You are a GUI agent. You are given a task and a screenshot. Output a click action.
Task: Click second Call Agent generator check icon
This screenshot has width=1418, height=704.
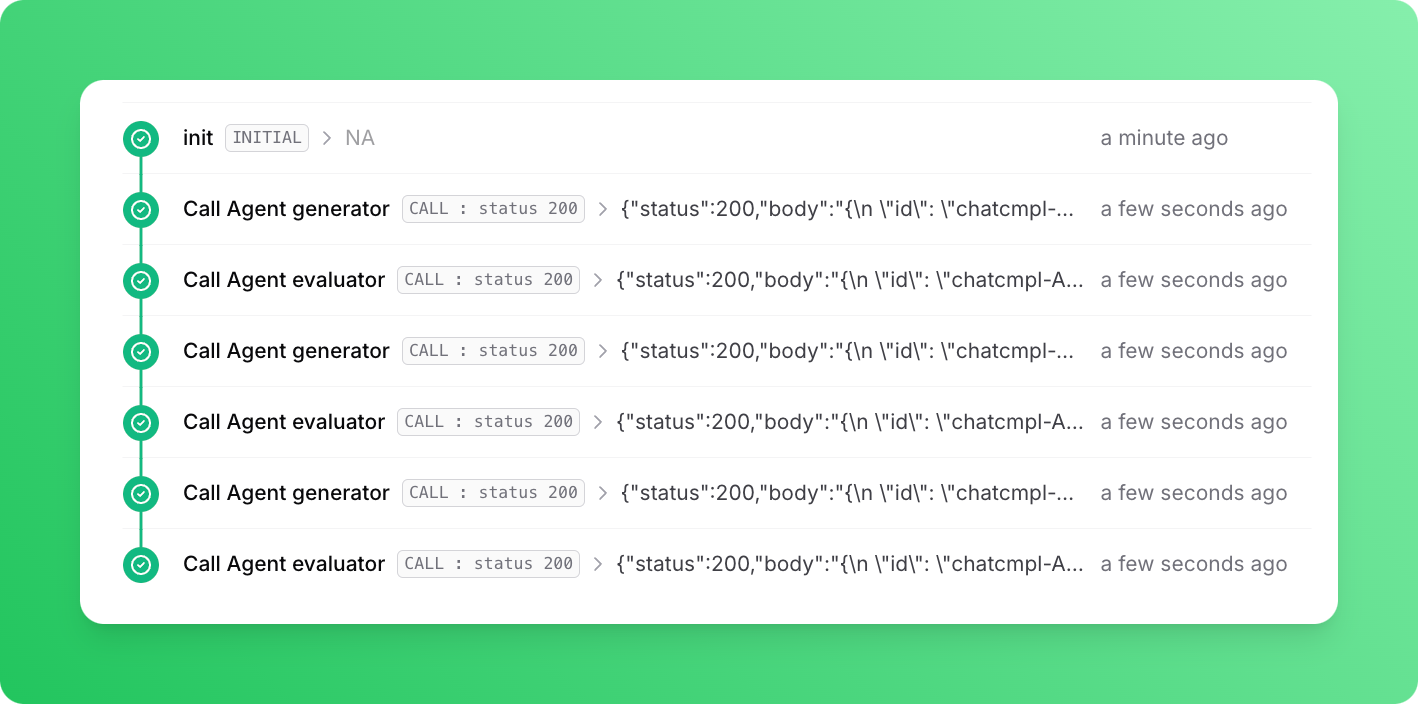[141, 351]
